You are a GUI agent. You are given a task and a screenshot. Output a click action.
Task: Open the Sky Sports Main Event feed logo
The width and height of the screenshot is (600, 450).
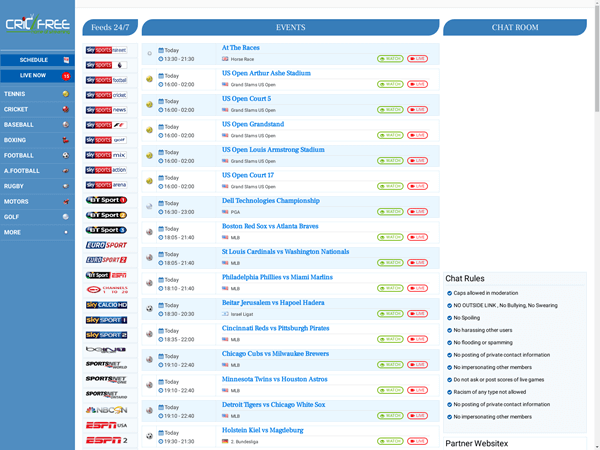click(106, 50)
